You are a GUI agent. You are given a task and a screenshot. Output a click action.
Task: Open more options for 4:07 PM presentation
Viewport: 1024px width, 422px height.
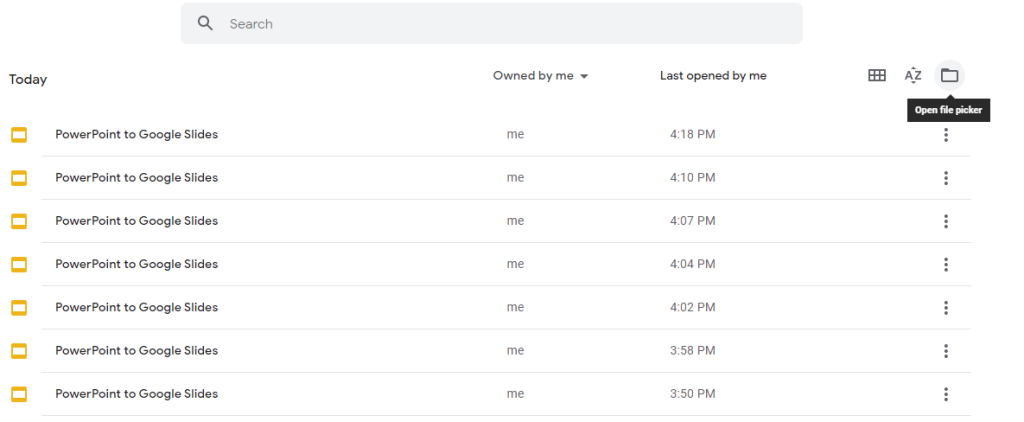[x=946, y=221]
